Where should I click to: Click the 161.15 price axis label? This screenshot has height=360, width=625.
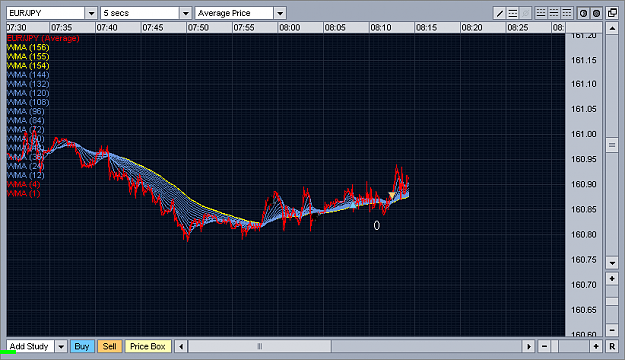click(x=584, y=60)
